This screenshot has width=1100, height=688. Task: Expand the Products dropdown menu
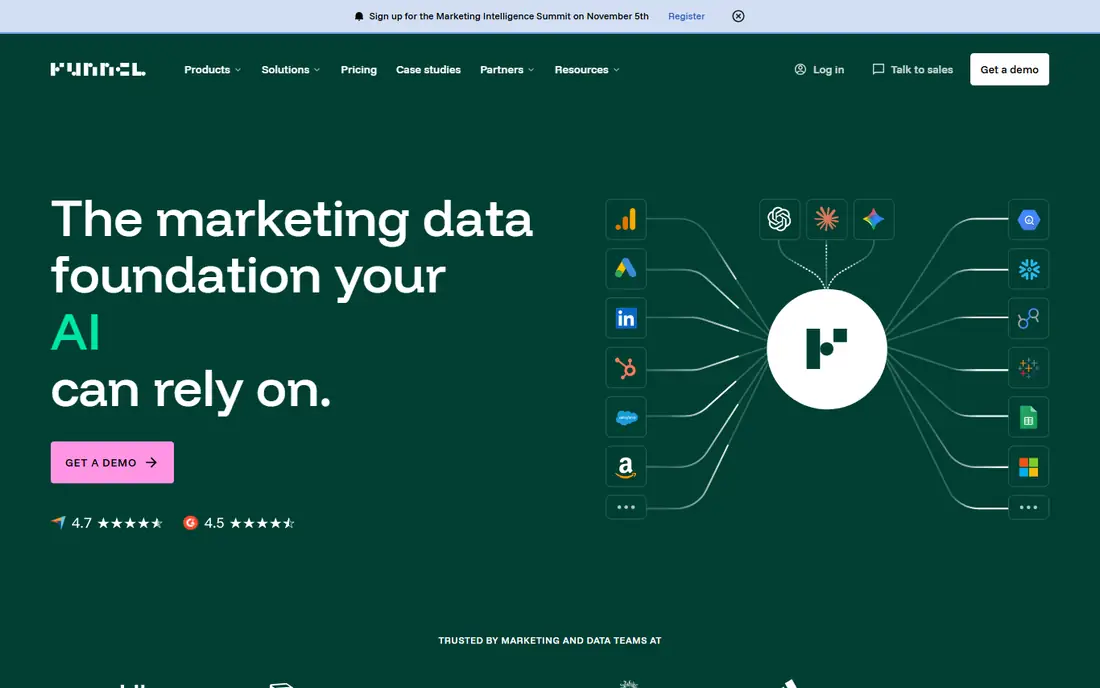point(213,69)
